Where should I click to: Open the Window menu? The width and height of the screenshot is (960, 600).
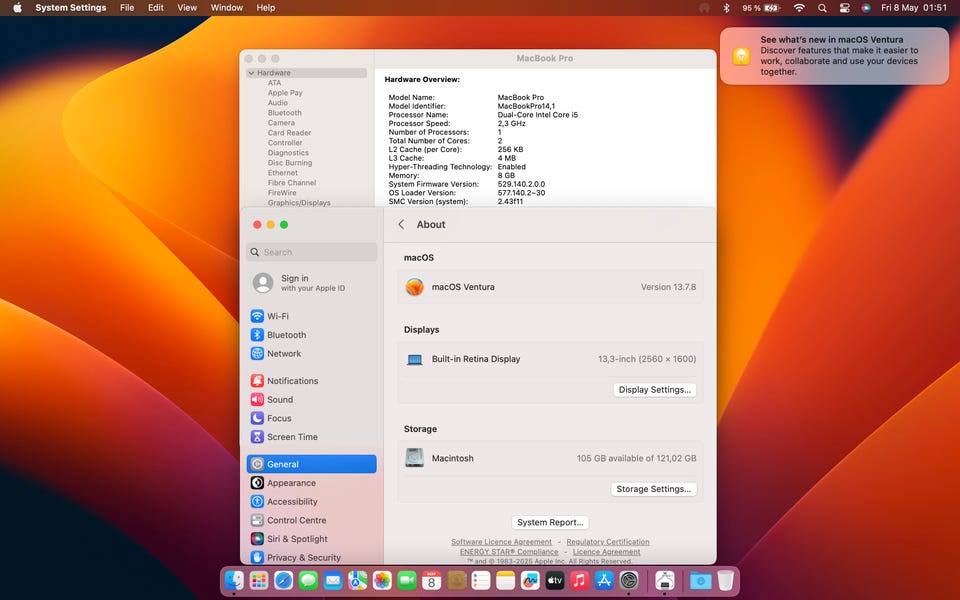pyautogui.click(x=227, y=8)
